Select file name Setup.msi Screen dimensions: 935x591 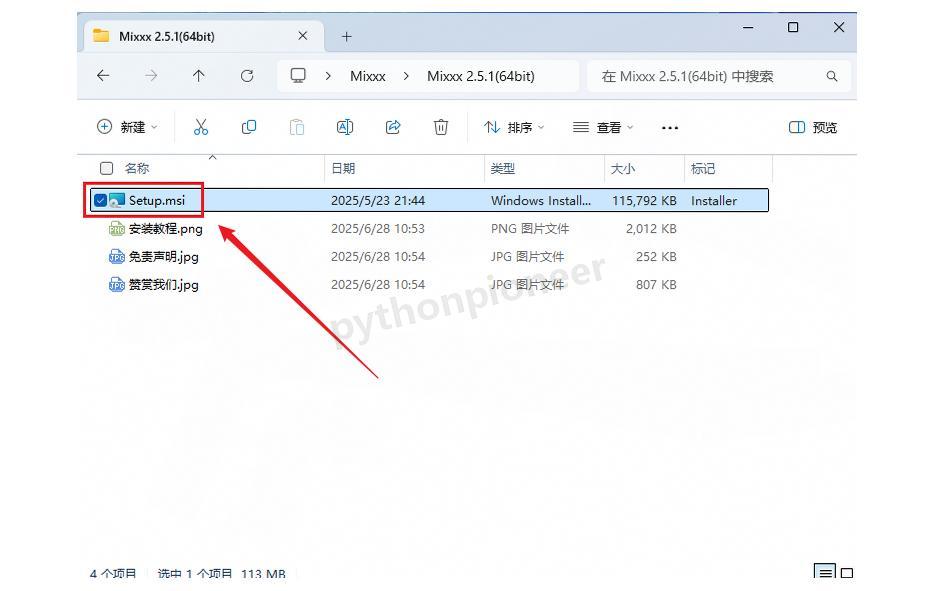tap(157, 200)
